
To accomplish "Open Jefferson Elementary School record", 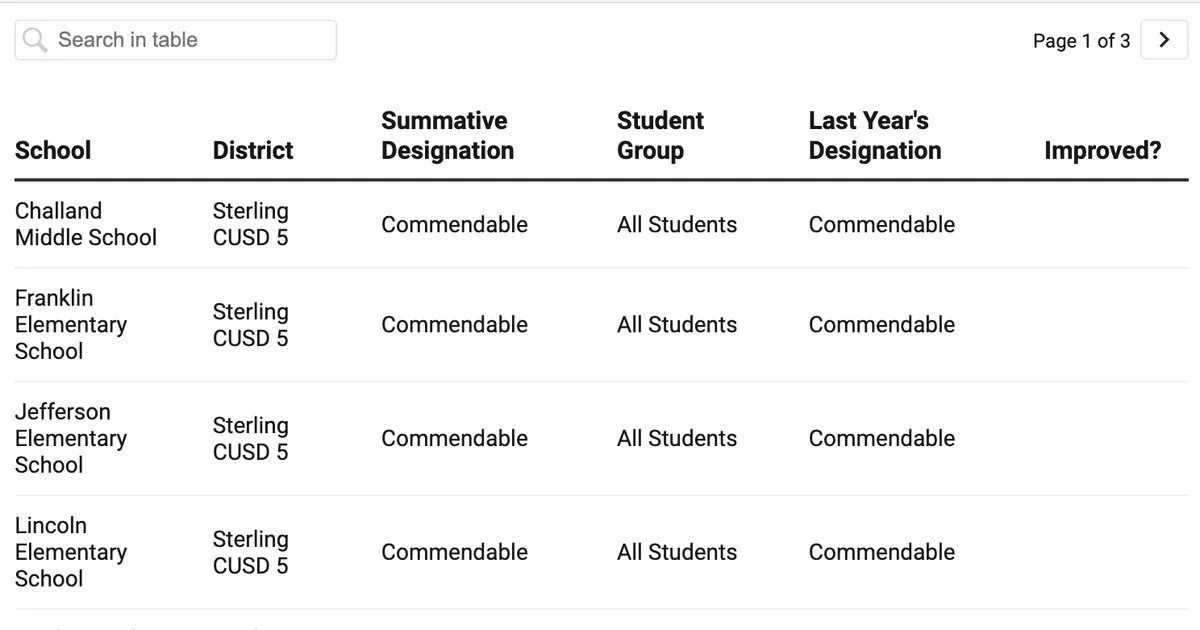I will [71, 438].
